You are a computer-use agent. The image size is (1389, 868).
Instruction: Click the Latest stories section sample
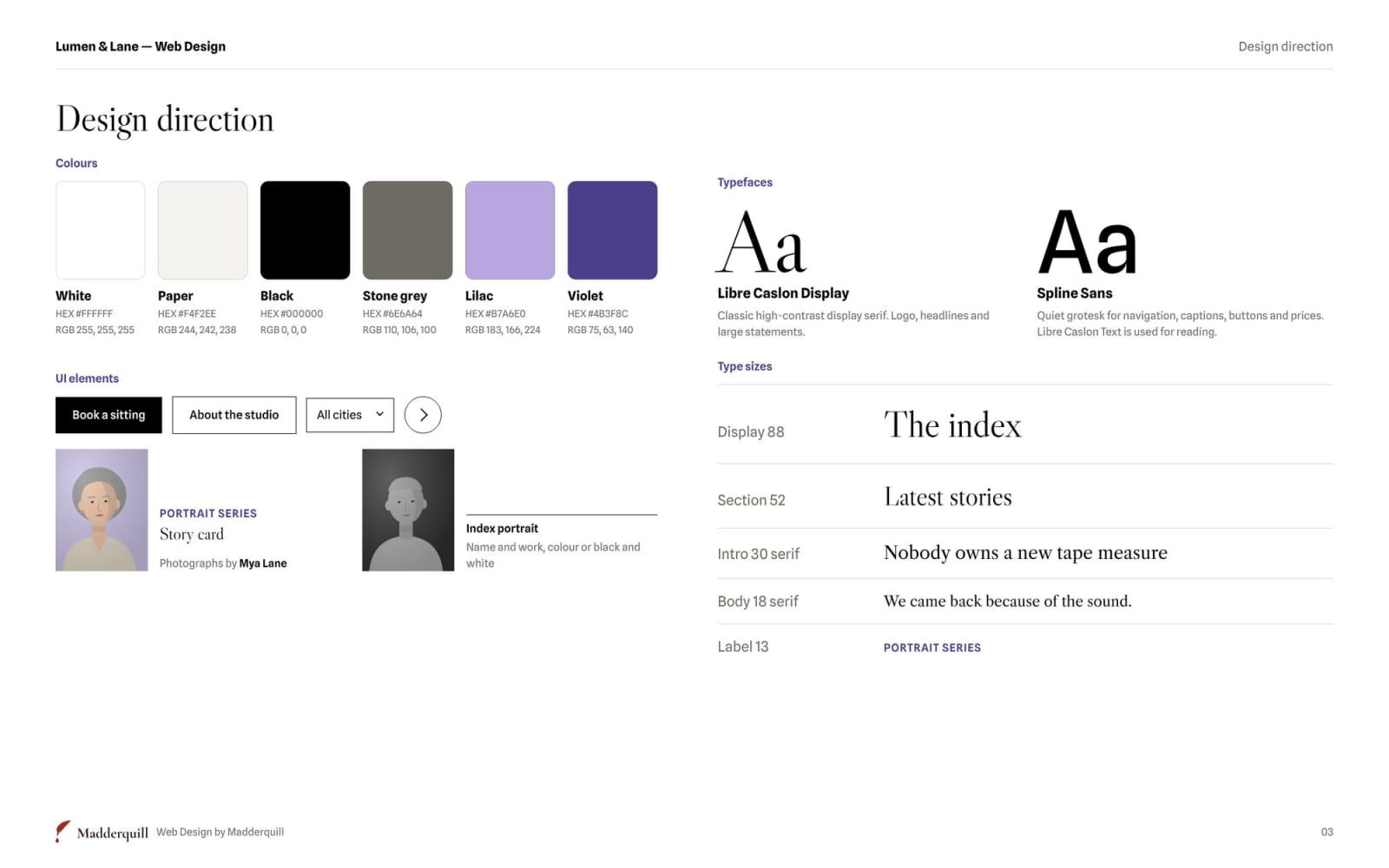coord(948,497)
